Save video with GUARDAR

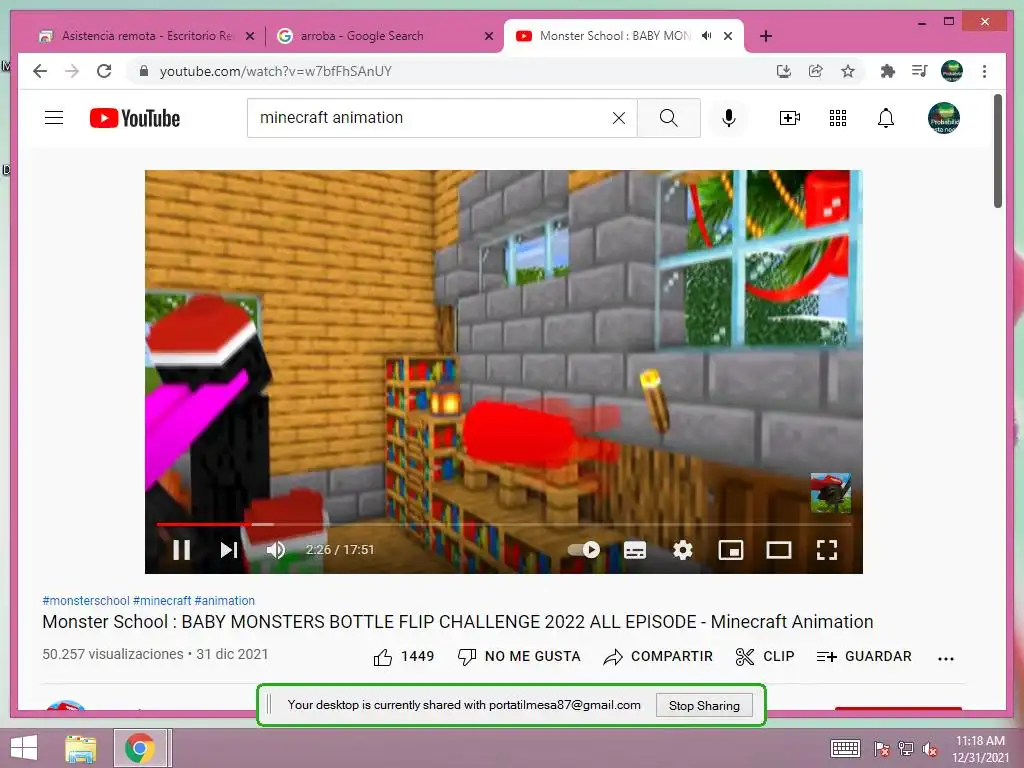coord(863,656)
